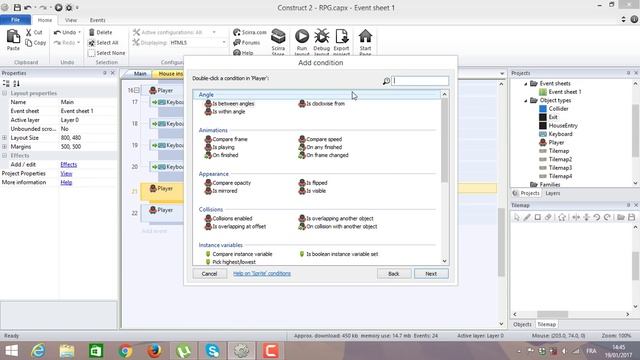
Task: Switch to the Main layout tab
Action: 140,73
